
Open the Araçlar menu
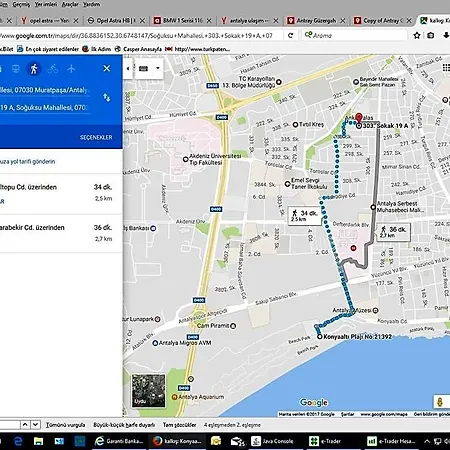(x=70, y=4)
